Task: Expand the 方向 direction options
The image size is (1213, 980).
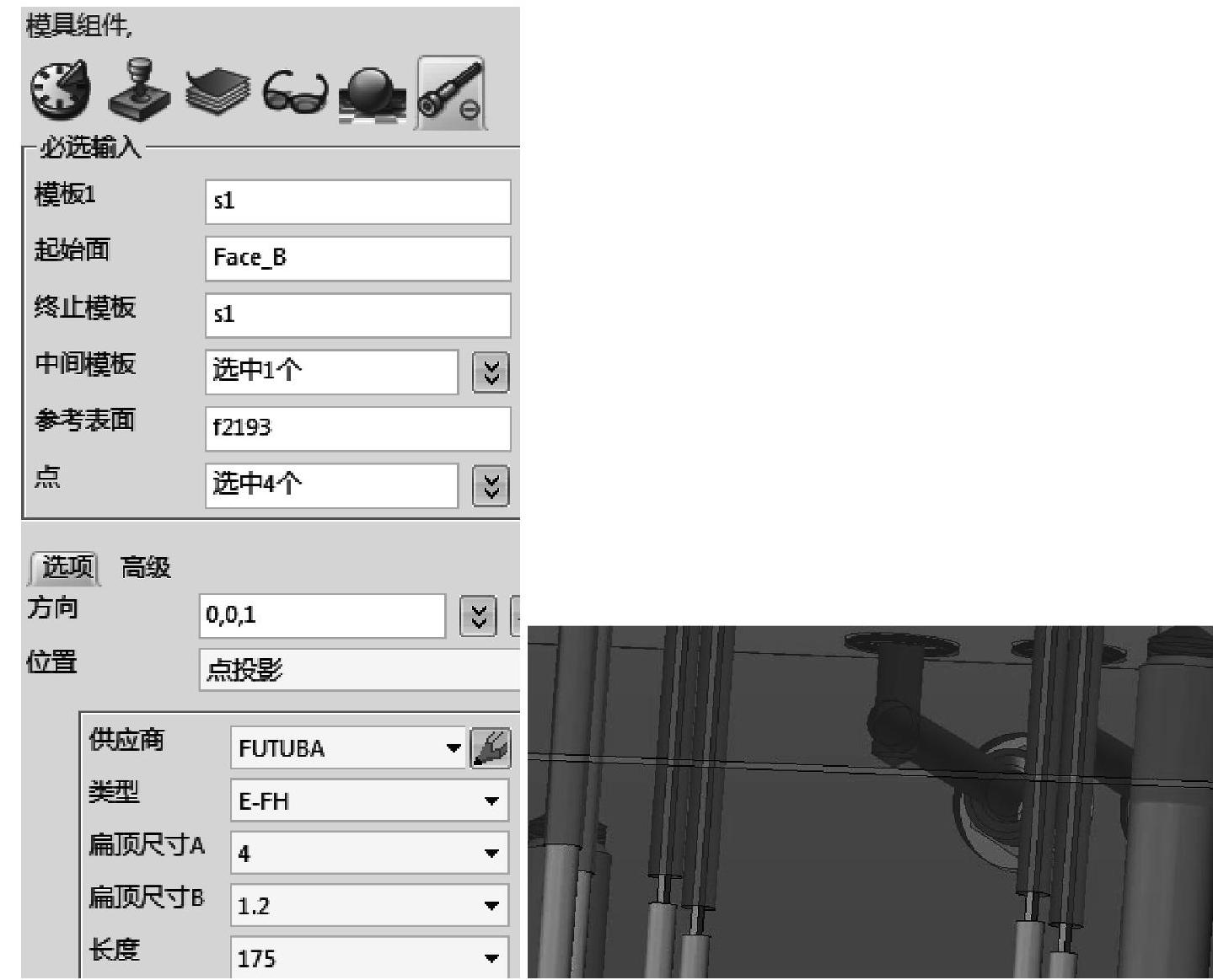Action: [478, 616]
